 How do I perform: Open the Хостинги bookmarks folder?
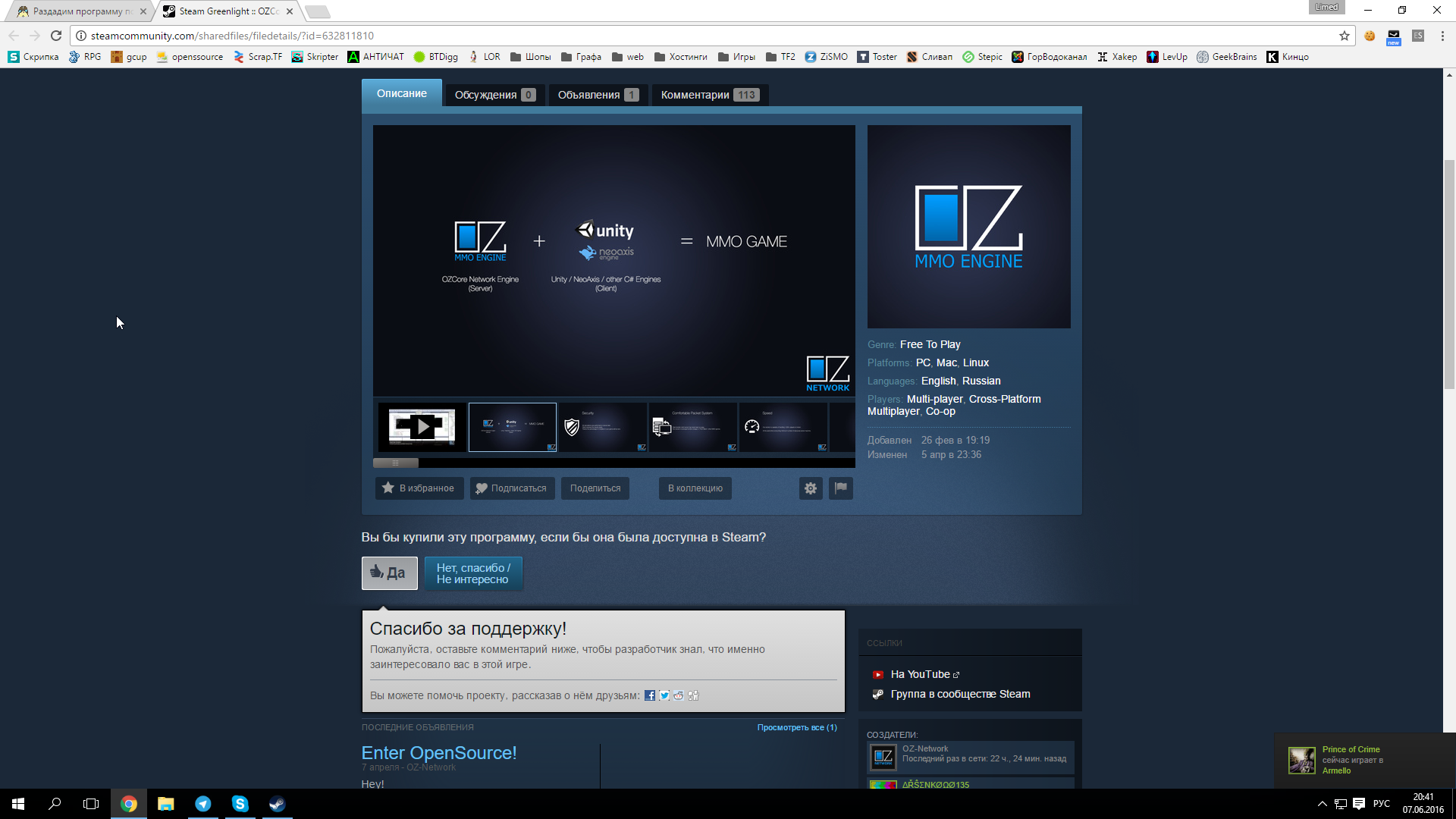(x=681, y=57)
